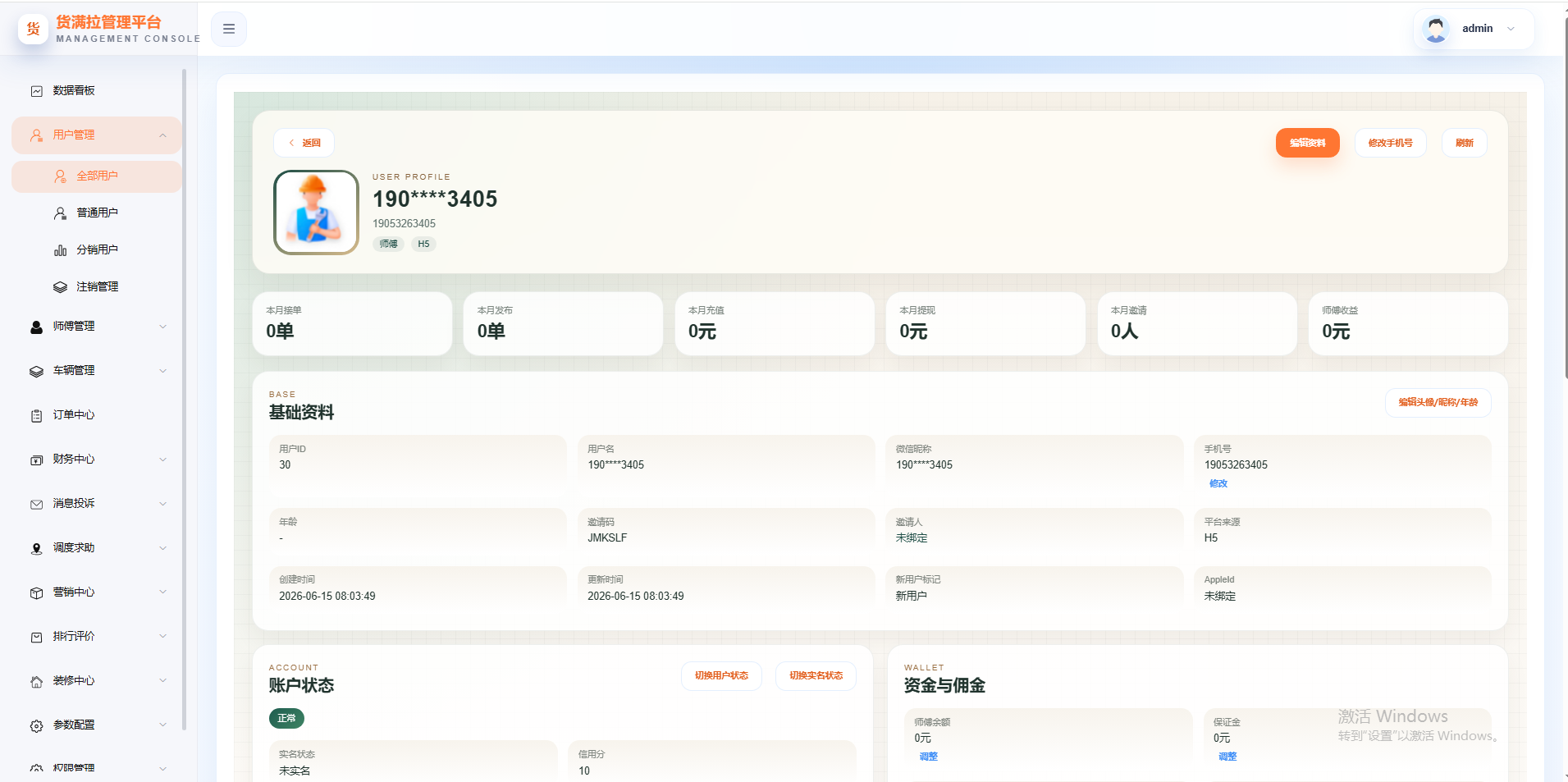
Task: Click the 数据看板 chart icon
Action: point(36,91)
